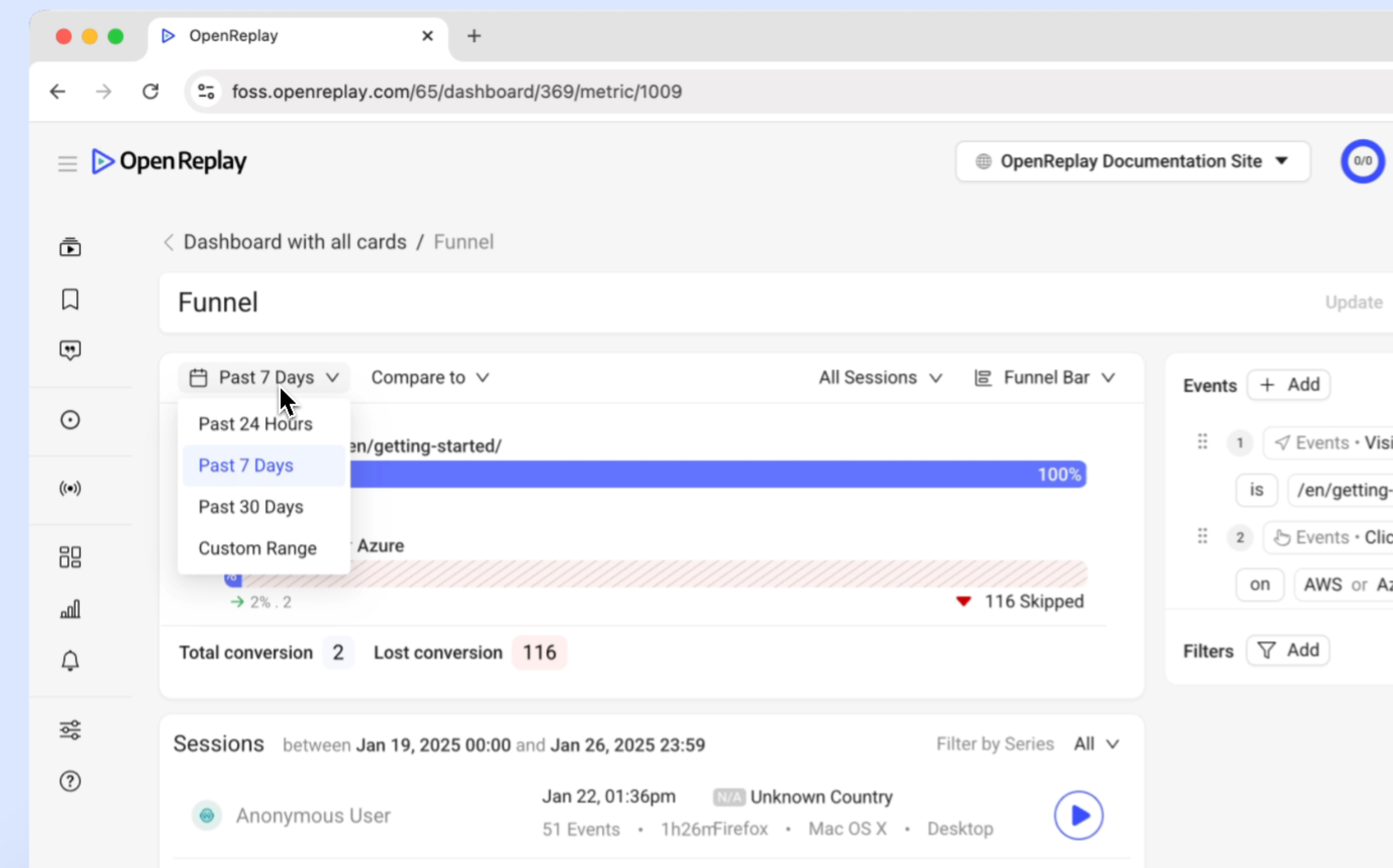Click the Add events button
This screenshot has width=1393, height=868.
pyautogui.click(x=1289, y=385)
